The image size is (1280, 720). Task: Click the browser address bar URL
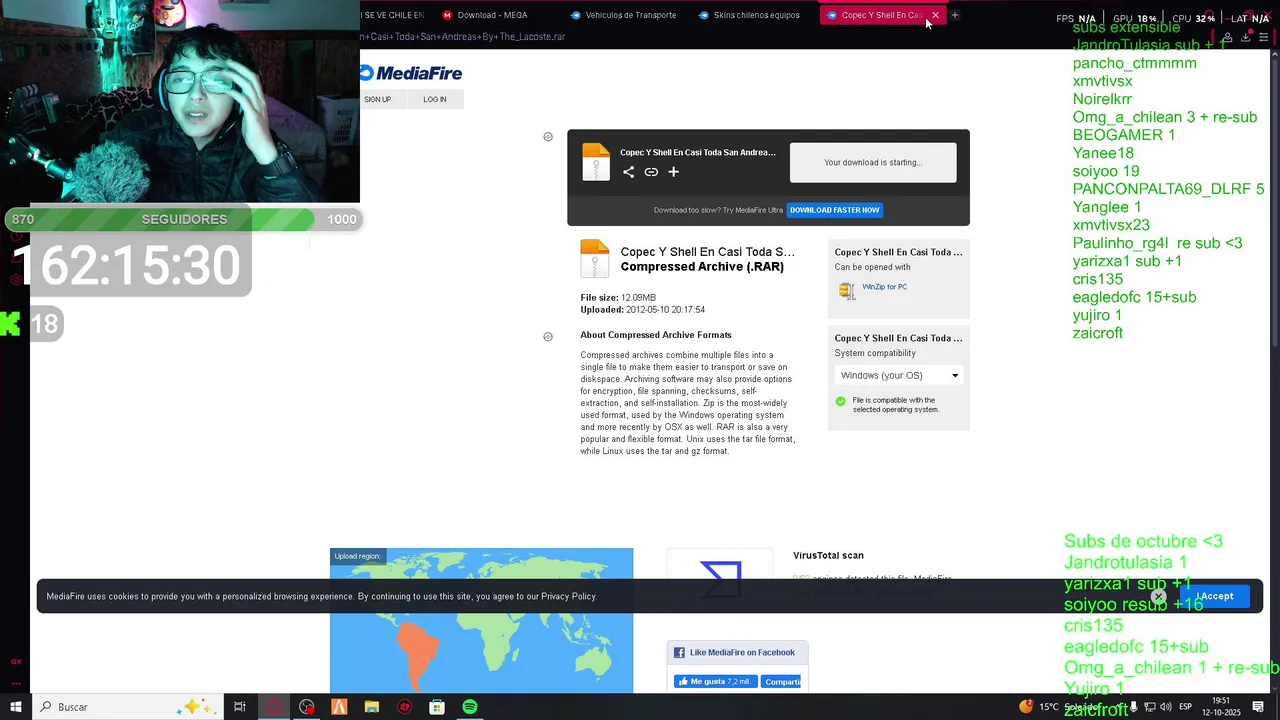tap(463, 37)
